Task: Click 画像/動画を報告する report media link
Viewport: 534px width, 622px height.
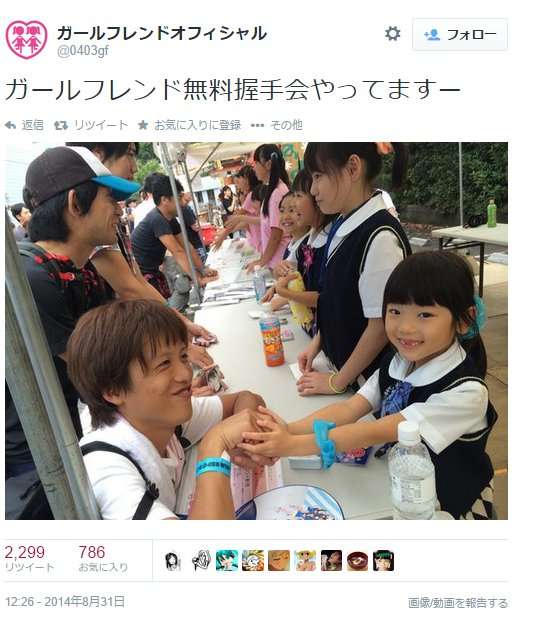Action: [458, 603]
